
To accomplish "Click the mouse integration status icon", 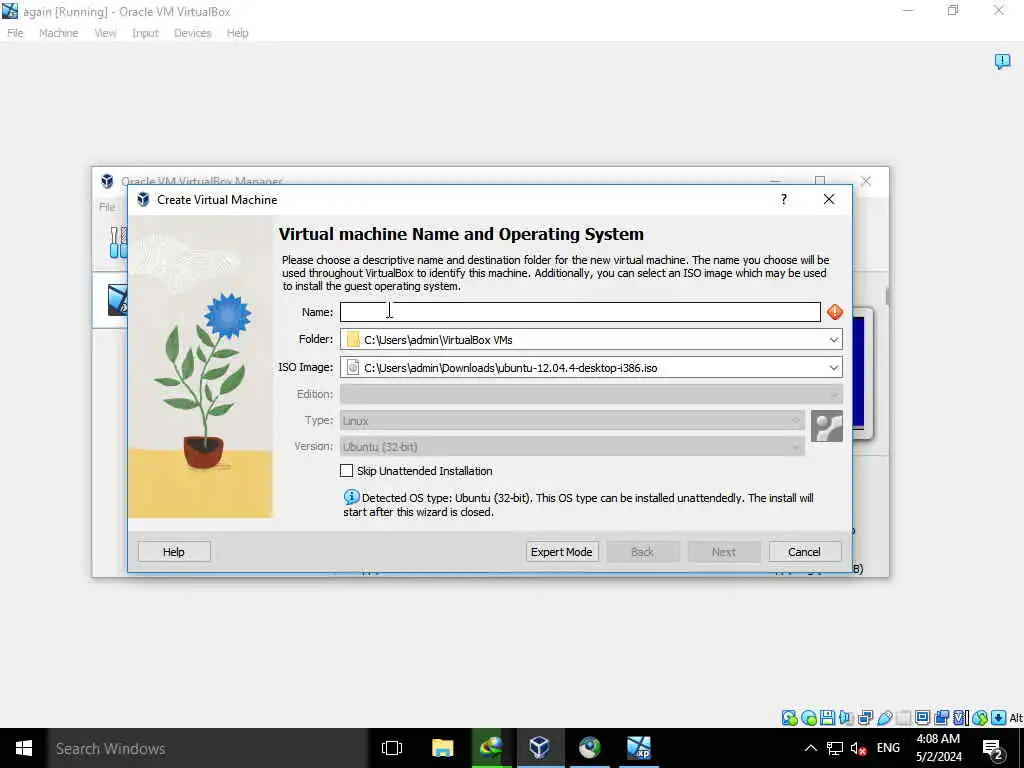I will tap(980, 718).
